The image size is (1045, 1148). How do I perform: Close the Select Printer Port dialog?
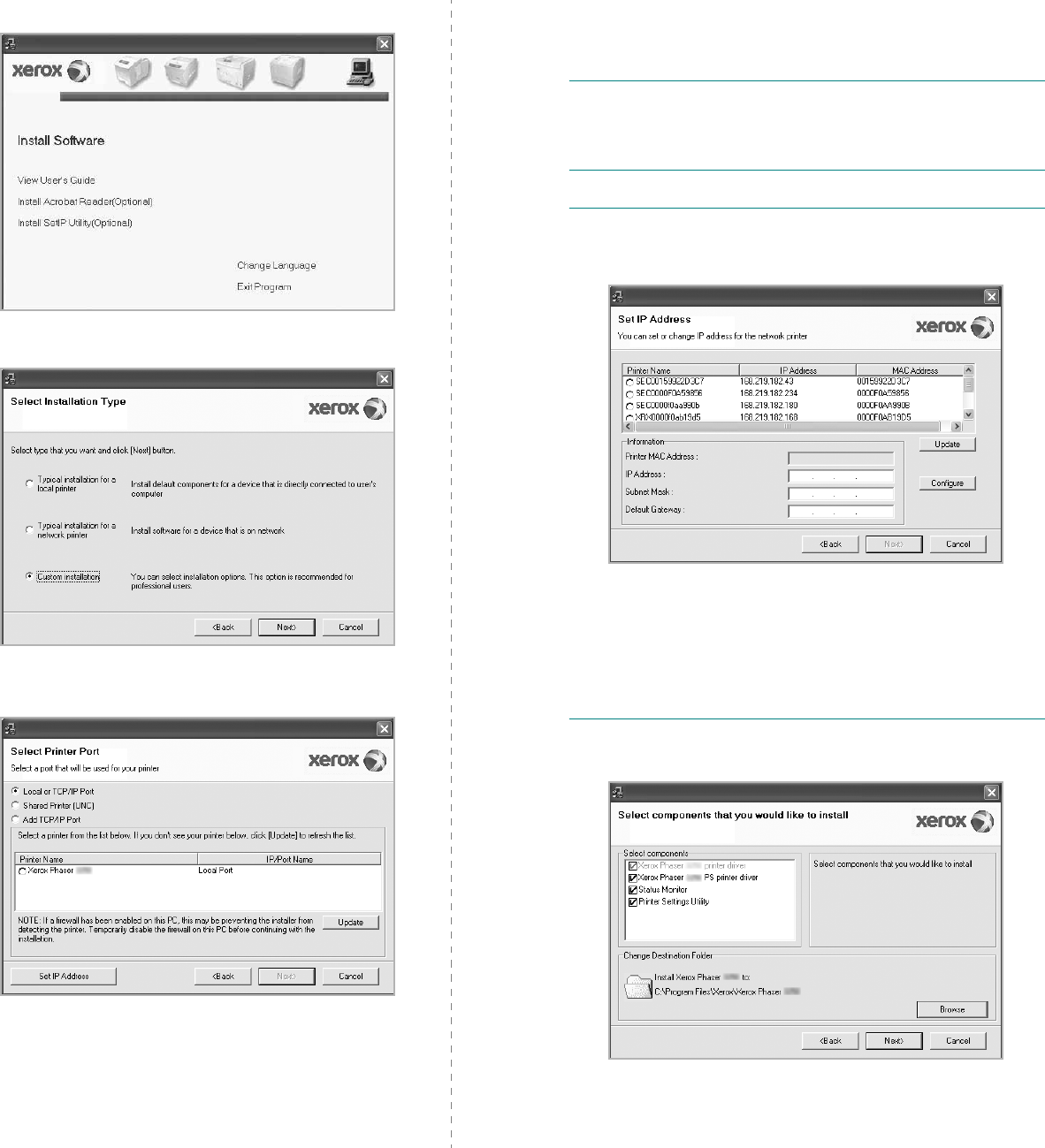384,728
